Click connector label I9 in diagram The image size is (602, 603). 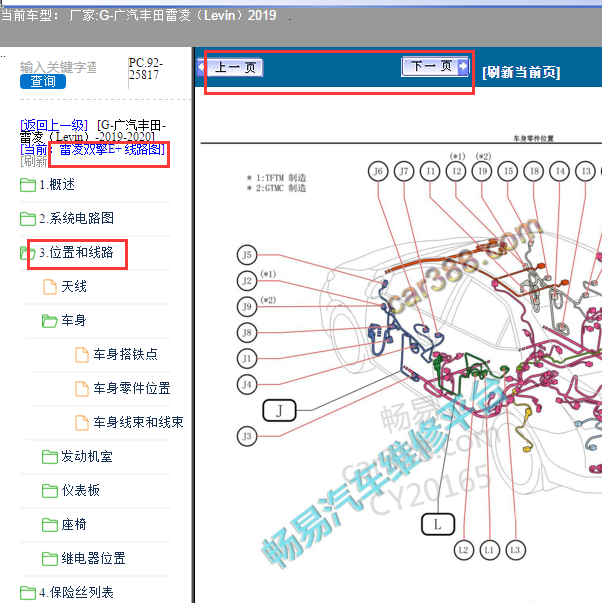[482, 171]
